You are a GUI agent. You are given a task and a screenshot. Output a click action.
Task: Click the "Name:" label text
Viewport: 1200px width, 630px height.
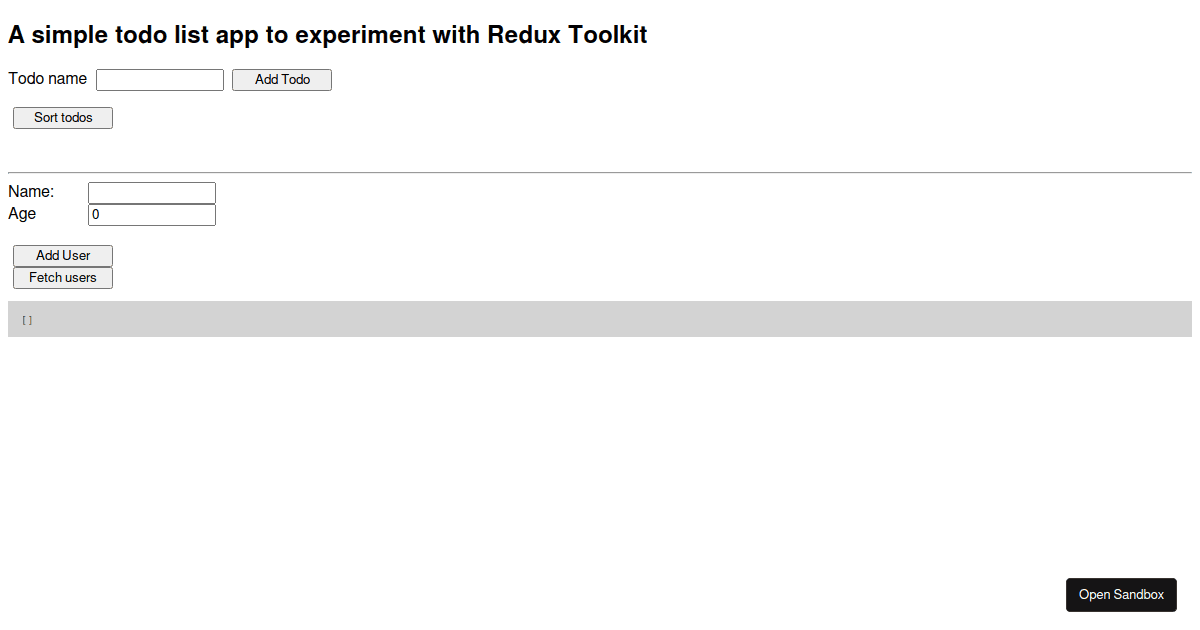pyautogui.click(x=31, y=192)
